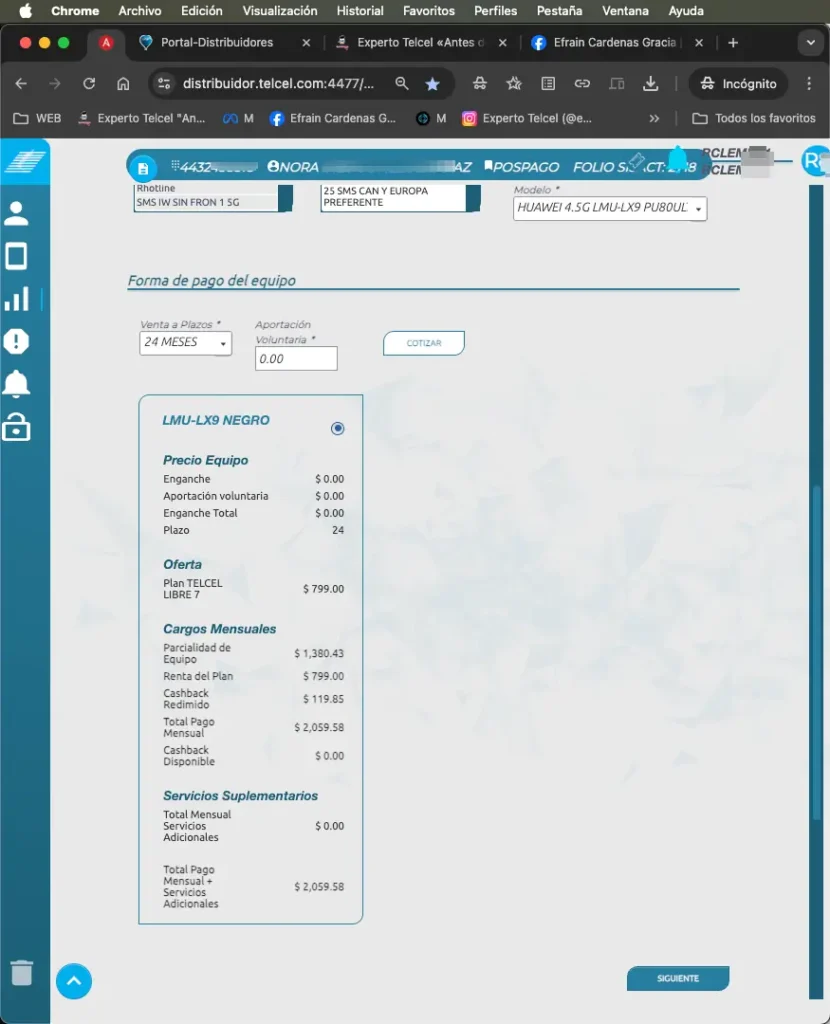Click the address bar URL

point(278,84)
